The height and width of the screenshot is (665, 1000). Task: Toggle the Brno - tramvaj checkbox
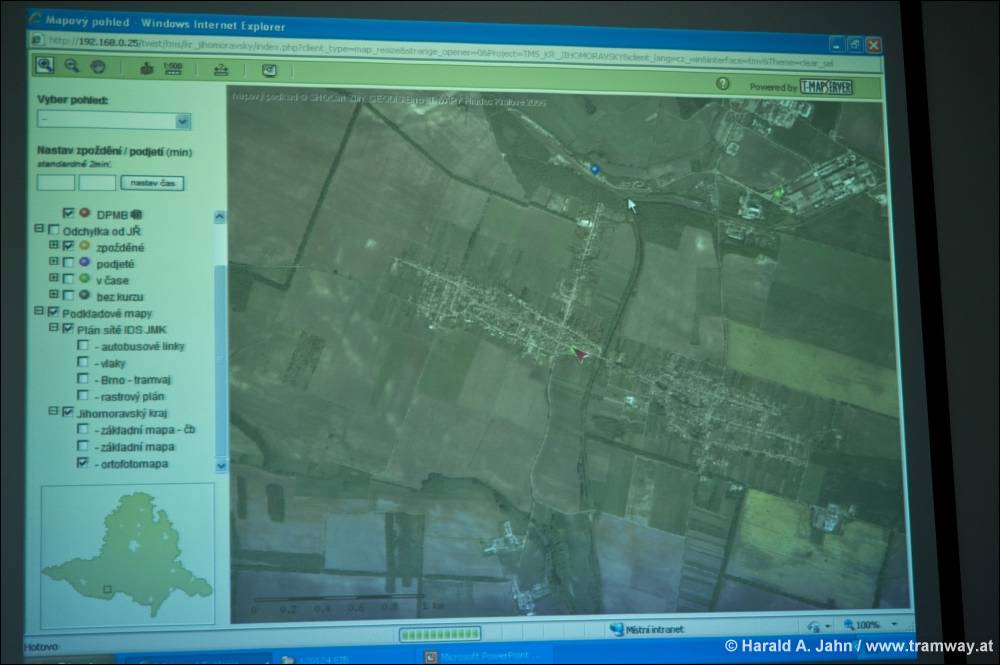(83, 379)
